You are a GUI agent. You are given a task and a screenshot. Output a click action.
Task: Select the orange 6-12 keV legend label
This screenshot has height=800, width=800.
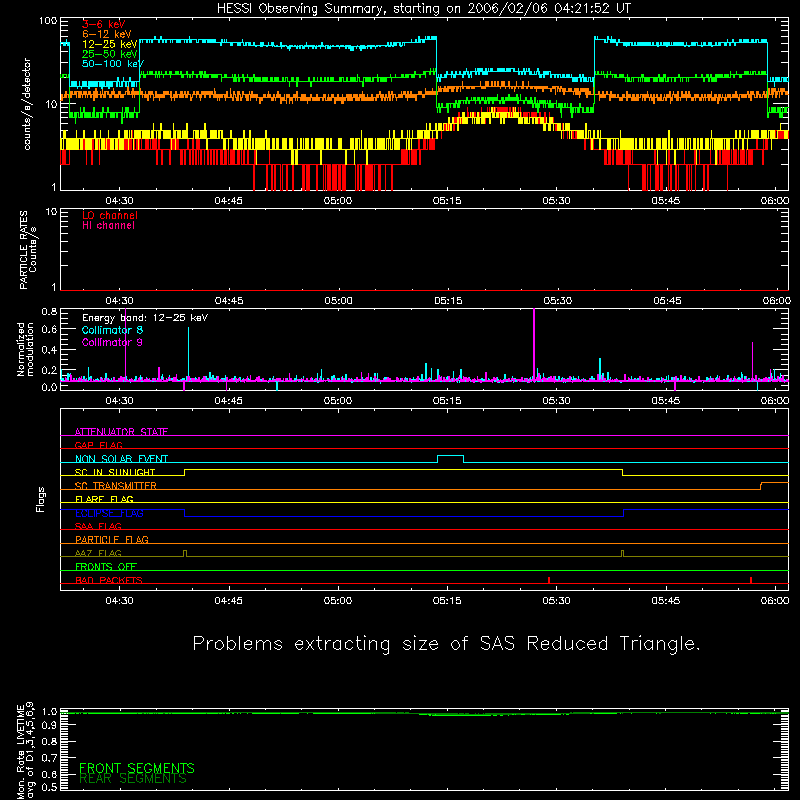106,34
